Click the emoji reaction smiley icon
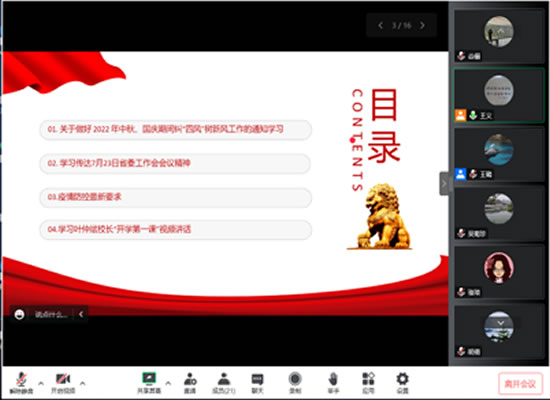550x400 pixels. pos(19,314)
